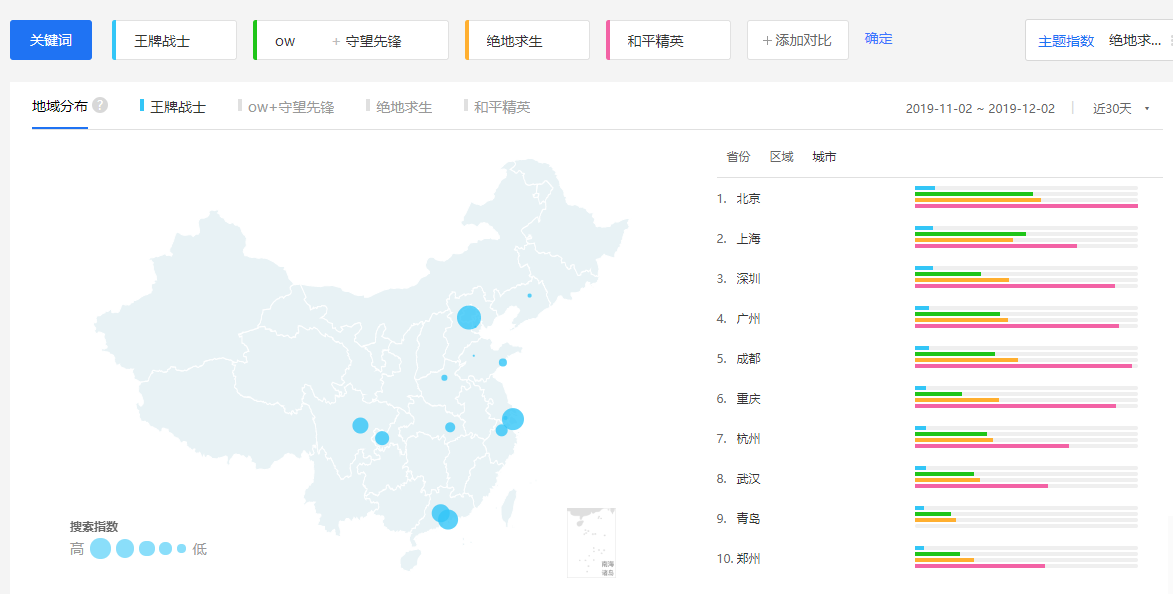Click the Hangzhou bubble on the map
The height and width of the screenshot is (594, 1173).
point(501,430)
